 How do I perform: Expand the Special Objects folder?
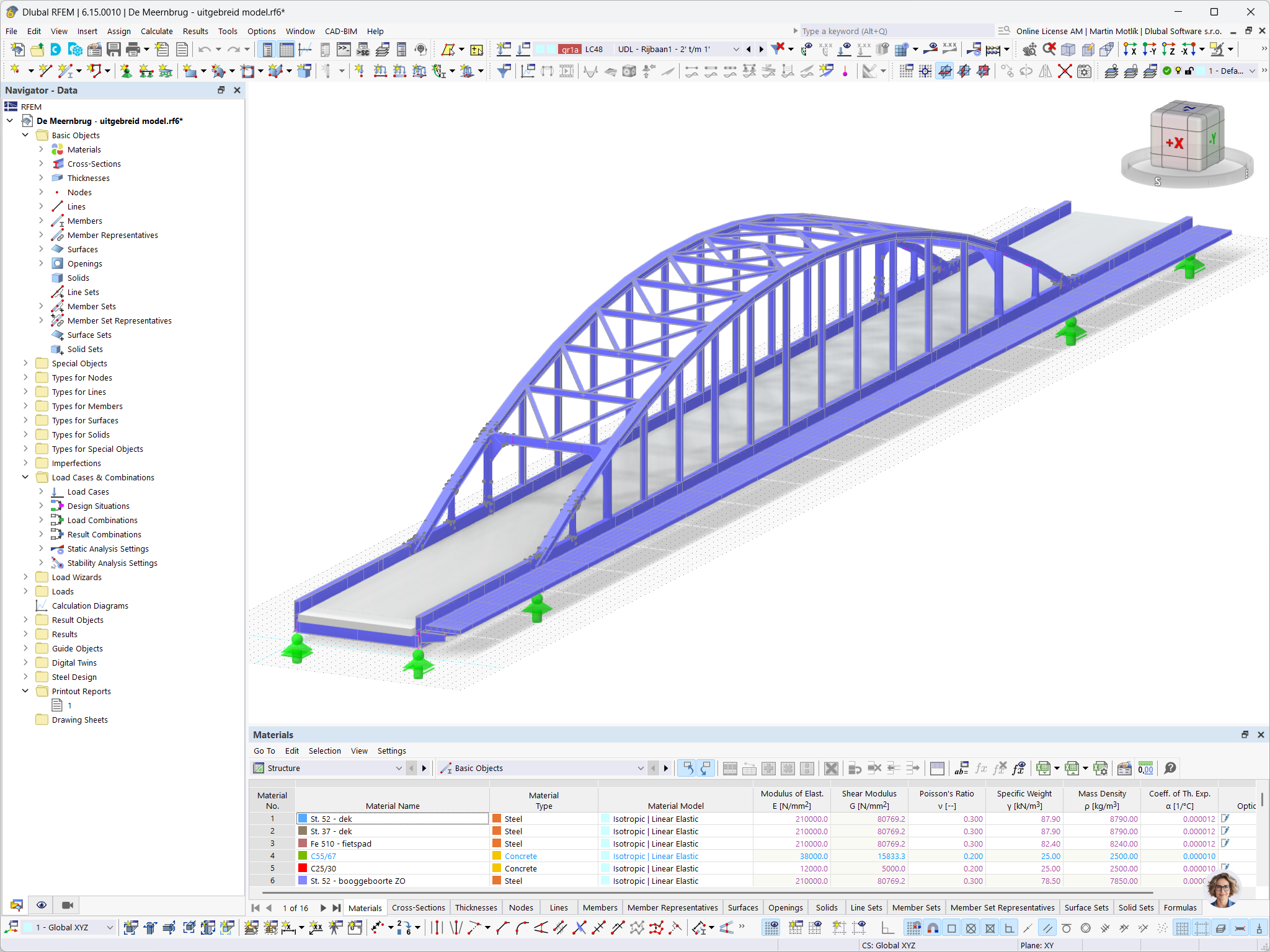coord(25,363)
